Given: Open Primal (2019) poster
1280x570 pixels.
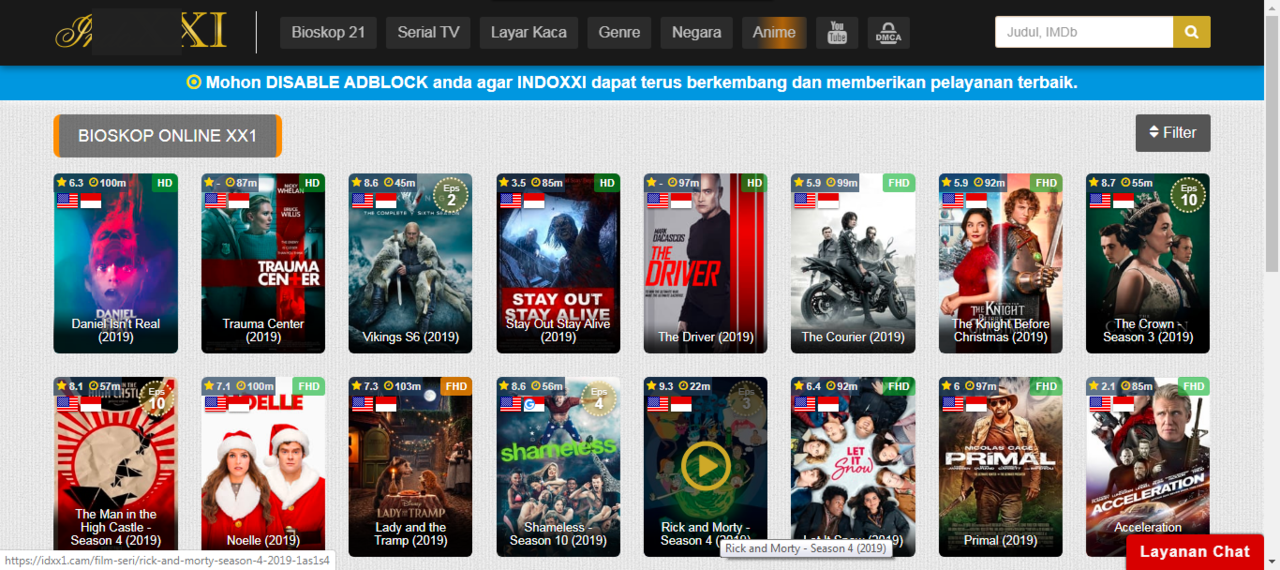Looking at the screenshot, I should pyautogui.click(x=1001, y=467).
